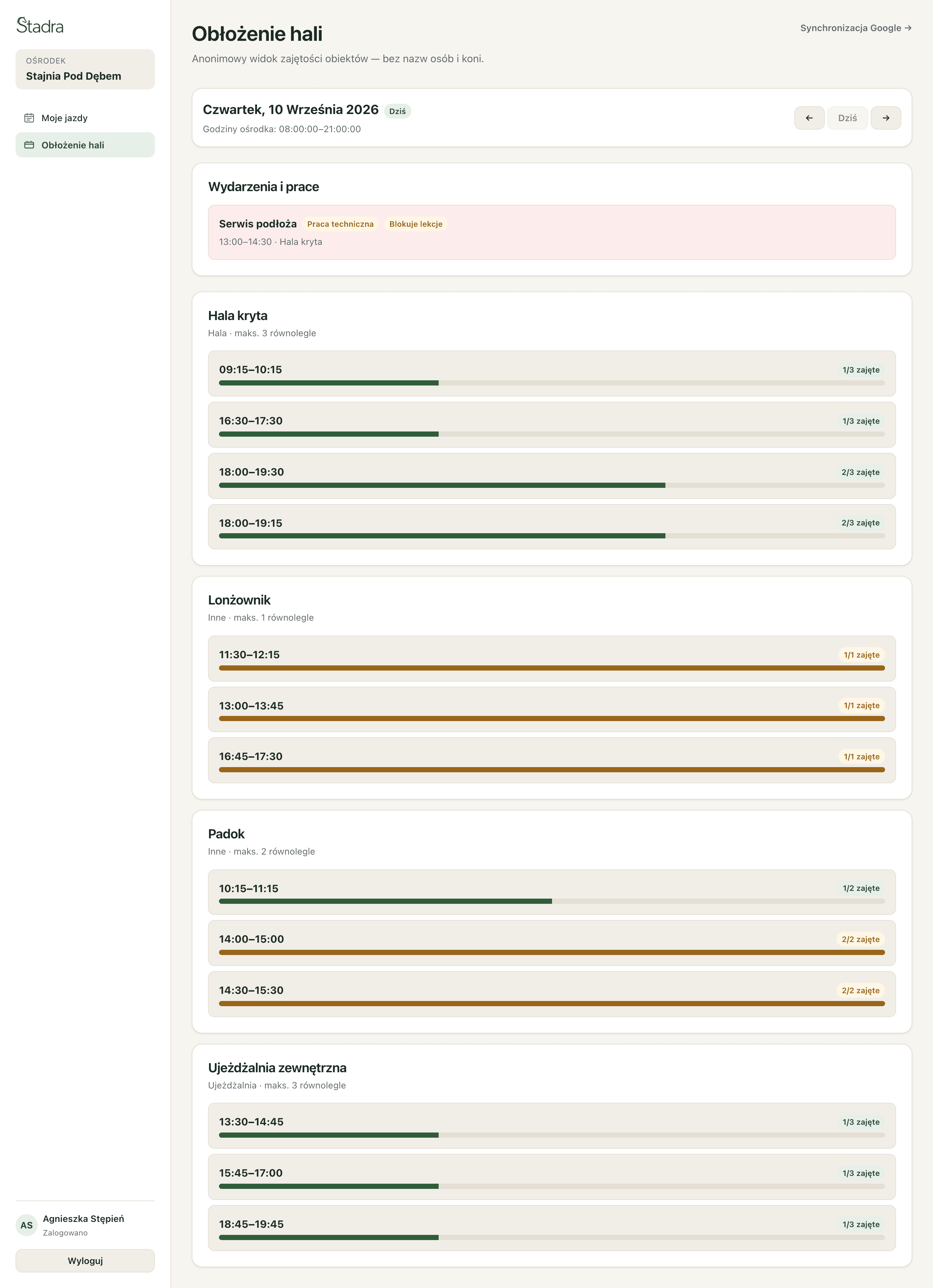The width and height of the screenshot is (933, 1288).
Task: Click the Praca techniczna tag
Action: (x=340, y=224)
